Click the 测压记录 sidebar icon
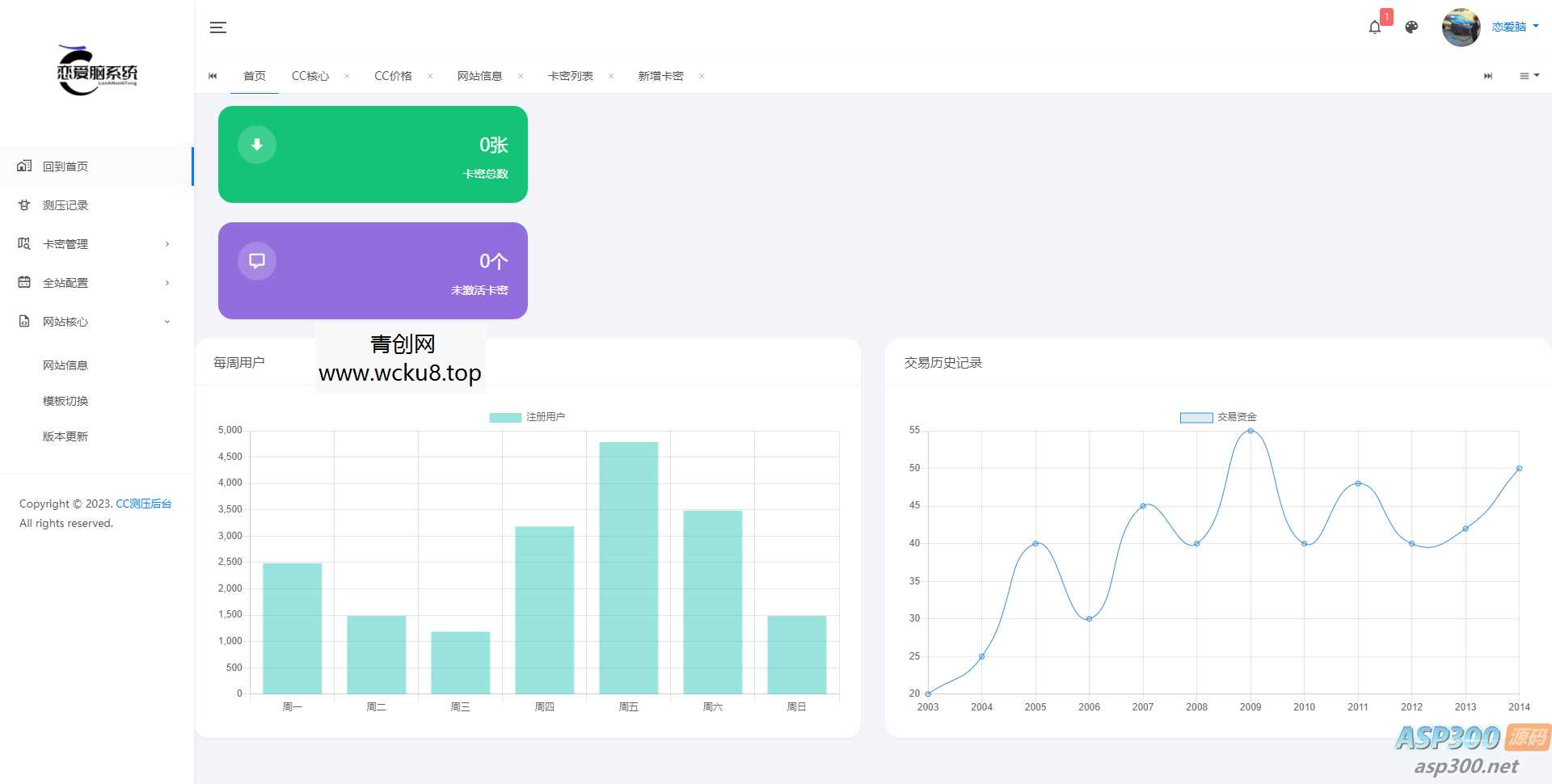 (24, 205)
